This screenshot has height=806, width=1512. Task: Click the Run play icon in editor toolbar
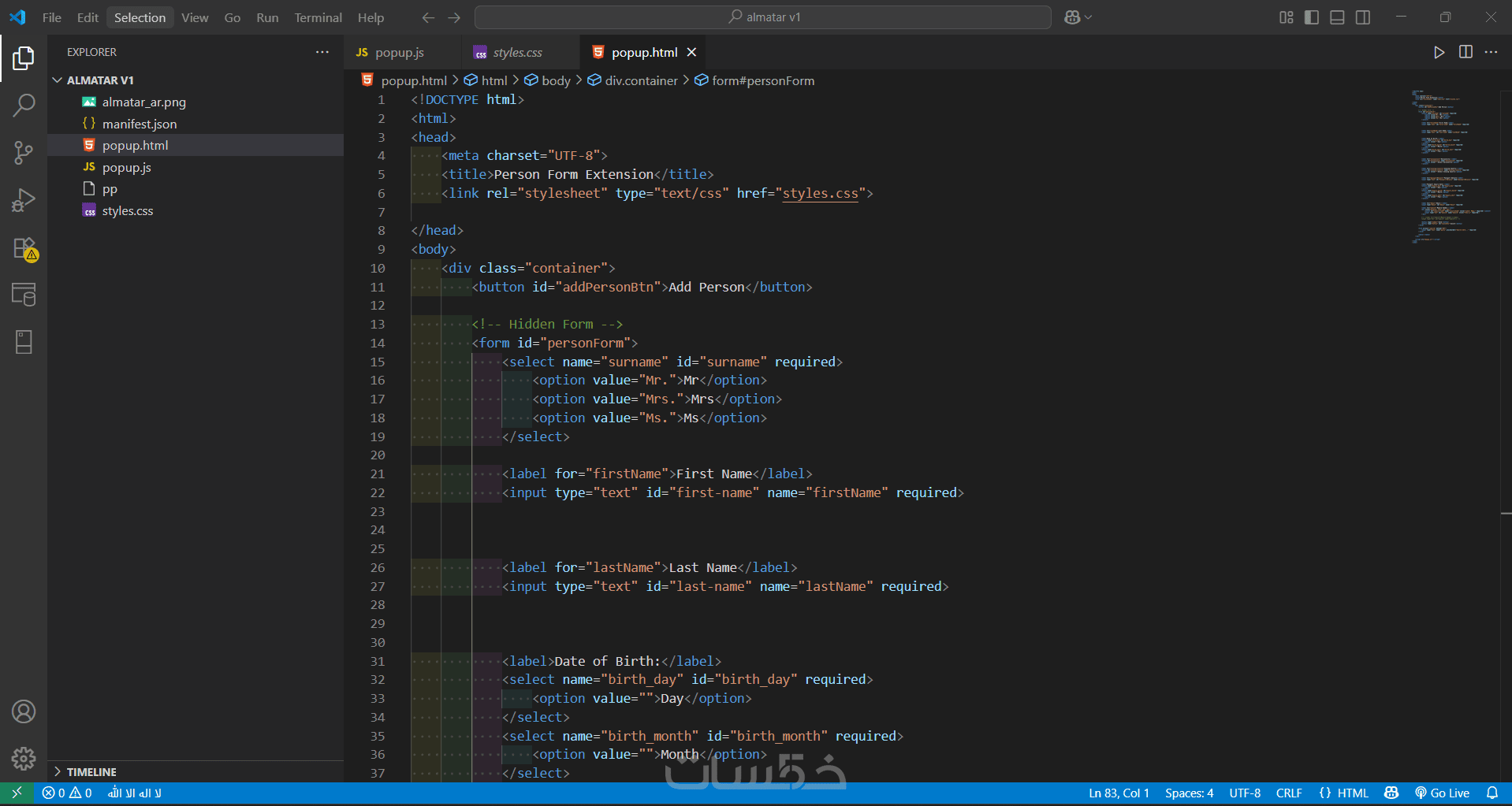click(x=1439, y=52)
